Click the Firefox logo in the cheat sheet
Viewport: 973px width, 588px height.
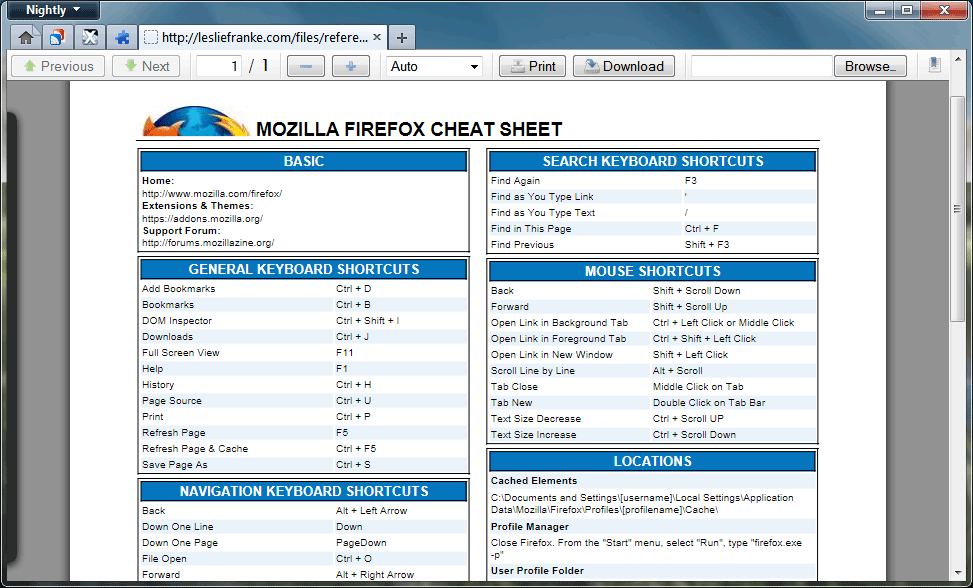[x=195, y=122]
